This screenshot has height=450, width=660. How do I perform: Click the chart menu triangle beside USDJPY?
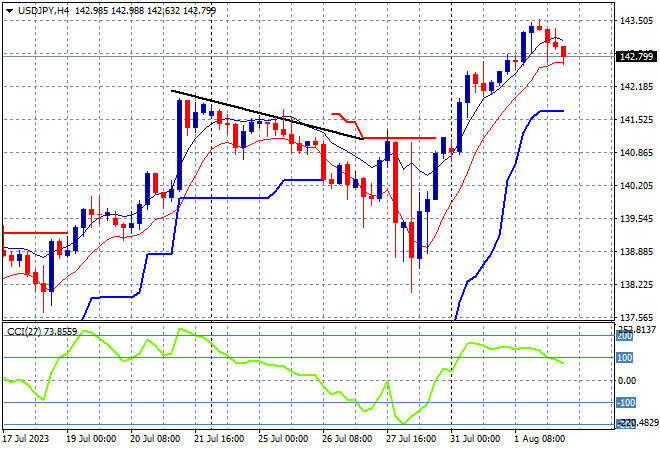pyautogui.click(x=9, y=11)
